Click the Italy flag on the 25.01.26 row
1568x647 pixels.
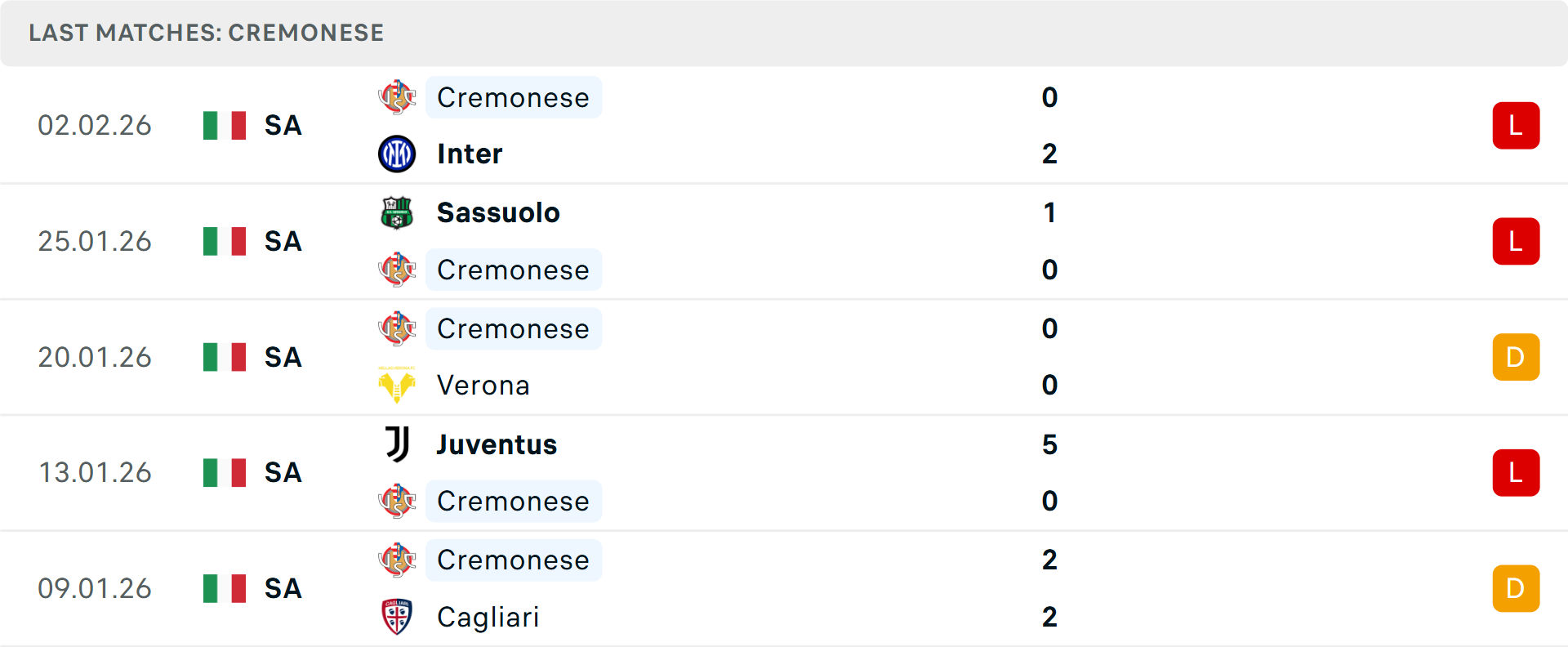225,241
